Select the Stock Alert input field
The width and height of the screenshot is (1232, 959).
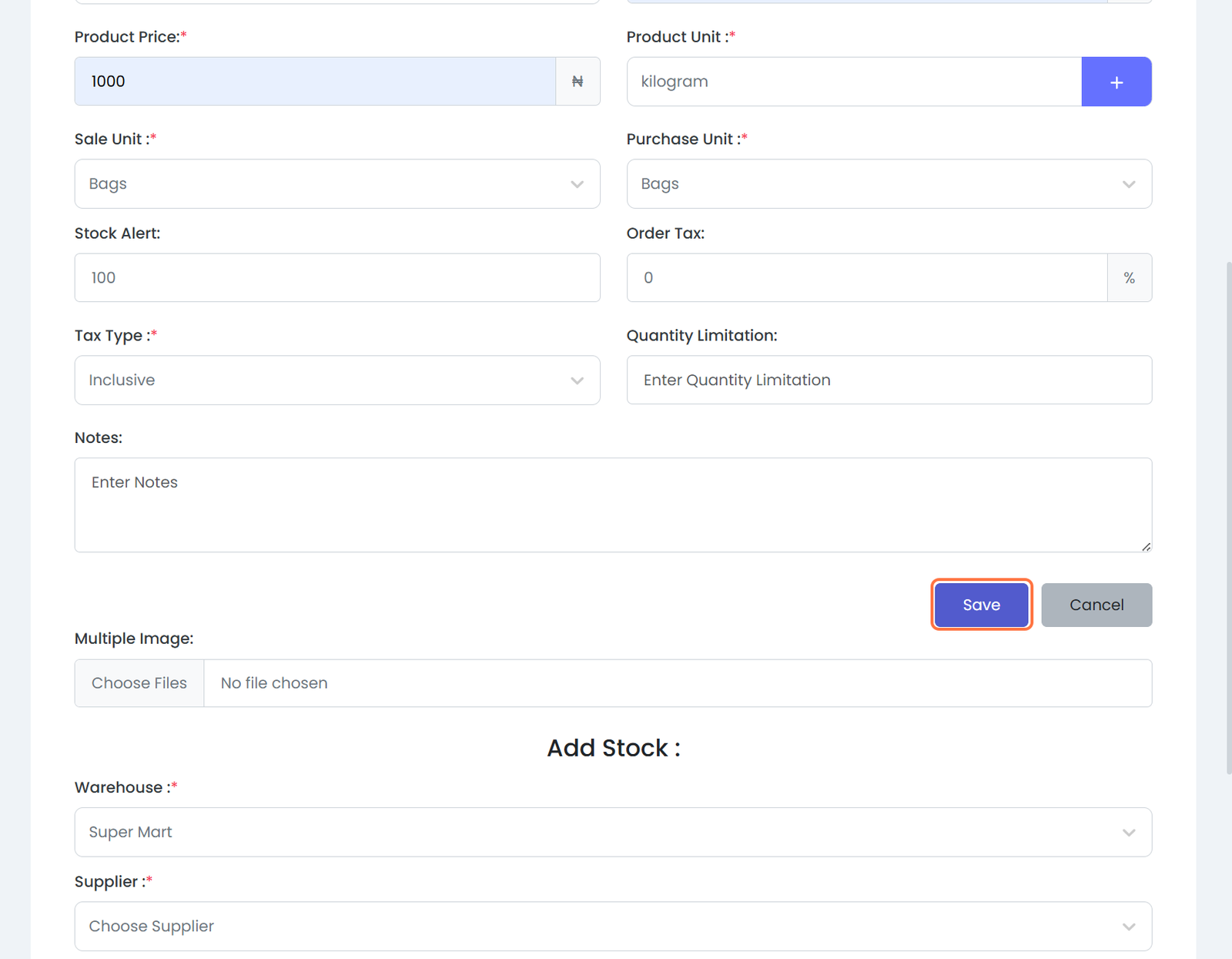point(336,278)
